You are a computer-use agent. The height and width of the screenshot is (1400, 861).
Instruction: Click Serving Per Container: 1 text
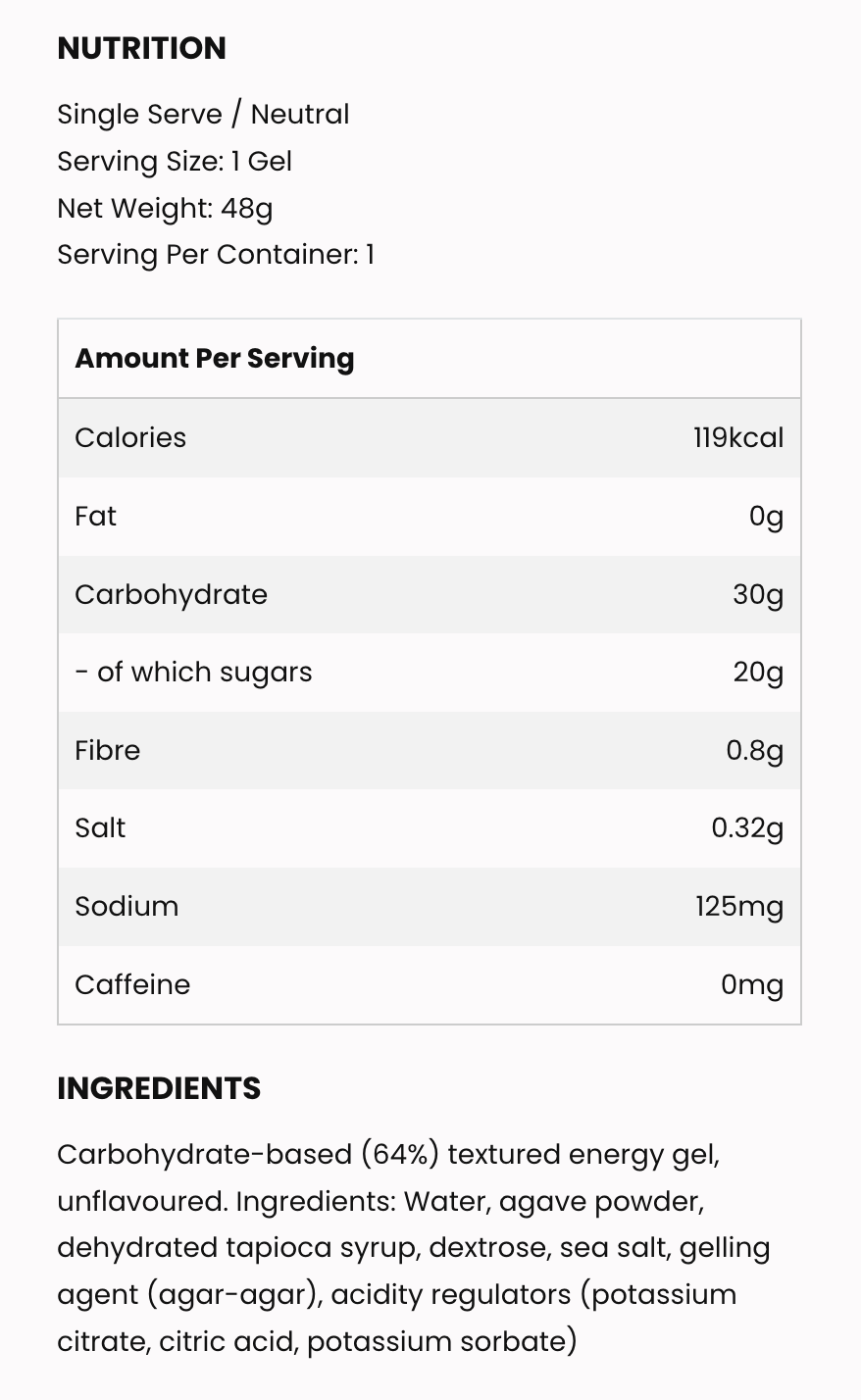pos(216,255)
